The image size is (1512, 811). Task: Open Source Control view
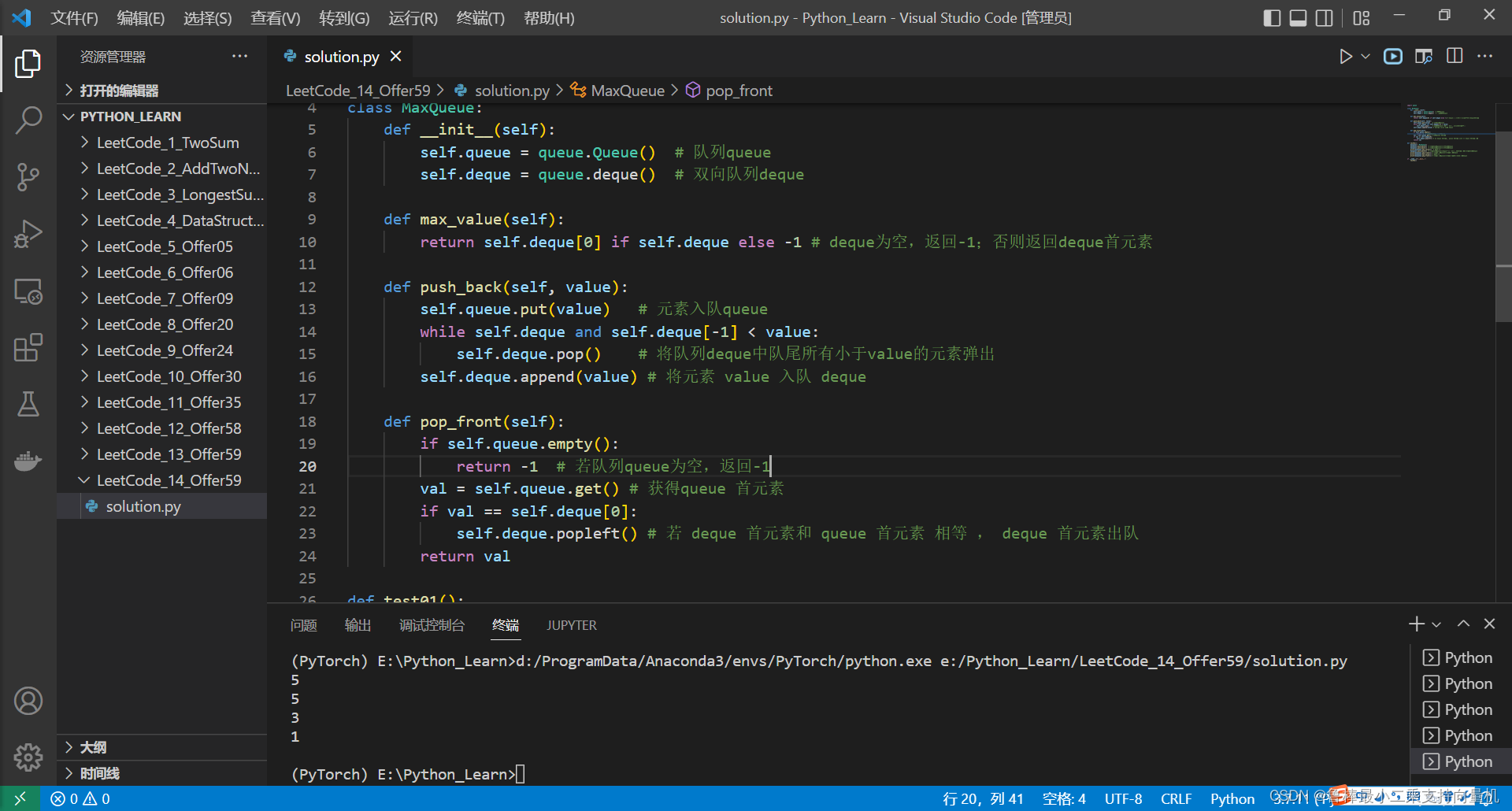28,177
